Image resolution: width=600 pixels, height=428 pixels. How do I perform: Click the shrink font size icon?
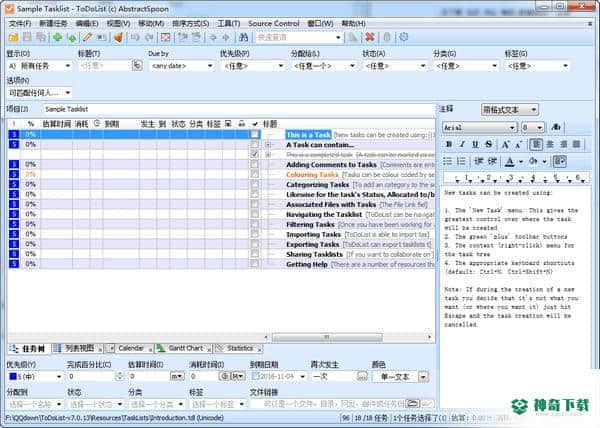pyautogui.click(x=518, y=144)
